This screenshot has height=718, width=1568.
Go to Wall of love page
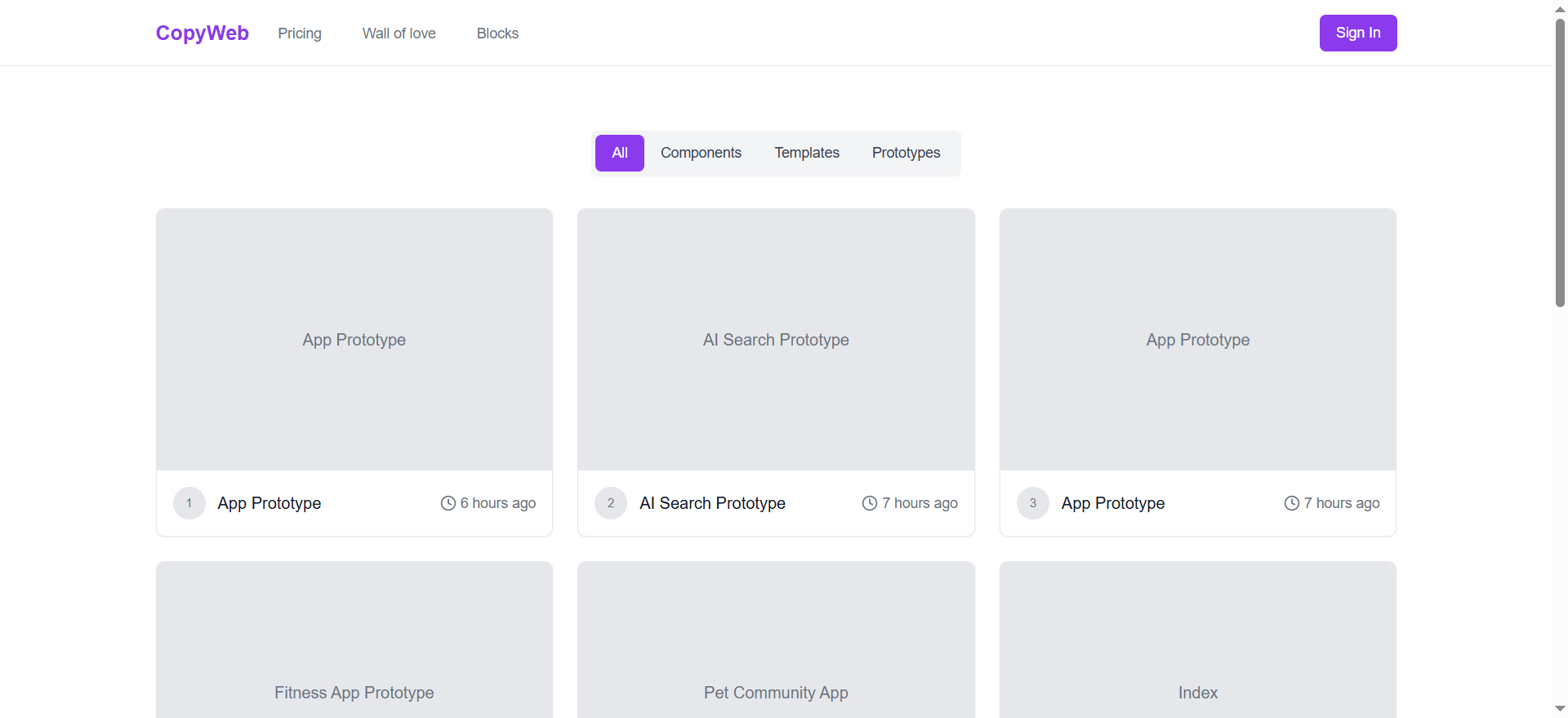[399, 33]
